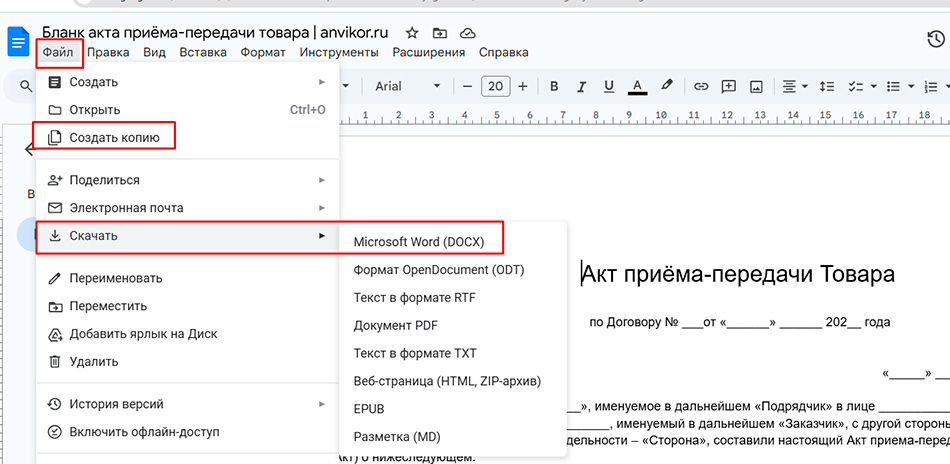Open the Файл menu
The width and height of the screenshot is (950, 464).
point(58,53)
